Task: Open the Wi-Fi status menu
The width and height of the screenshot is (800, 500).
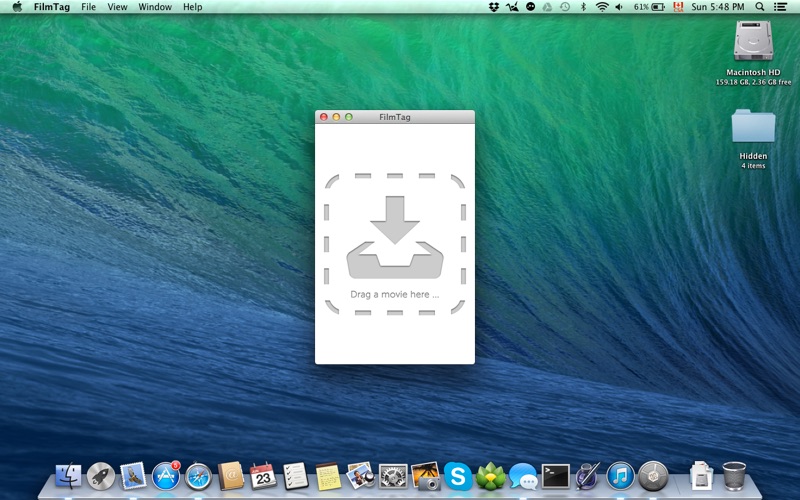Action: pyautogui.click(x=602, y=7)
